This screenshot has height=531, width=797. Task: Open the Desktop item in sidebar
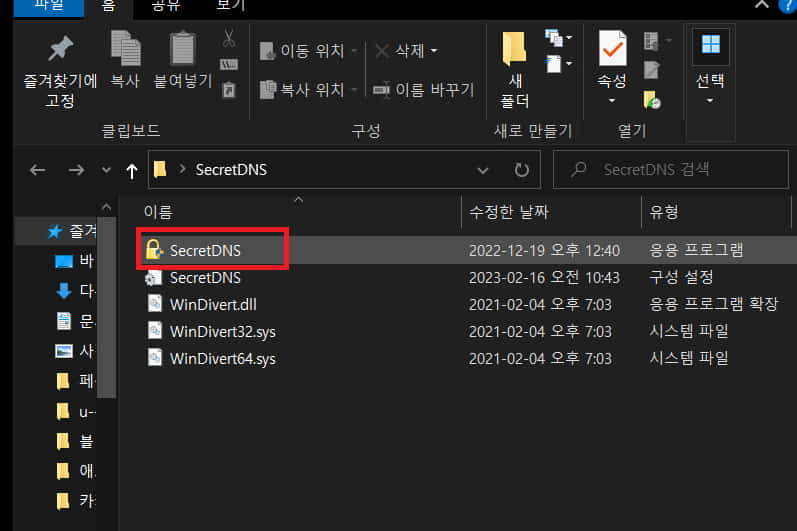pyautogui.click(x=74, y=261)
